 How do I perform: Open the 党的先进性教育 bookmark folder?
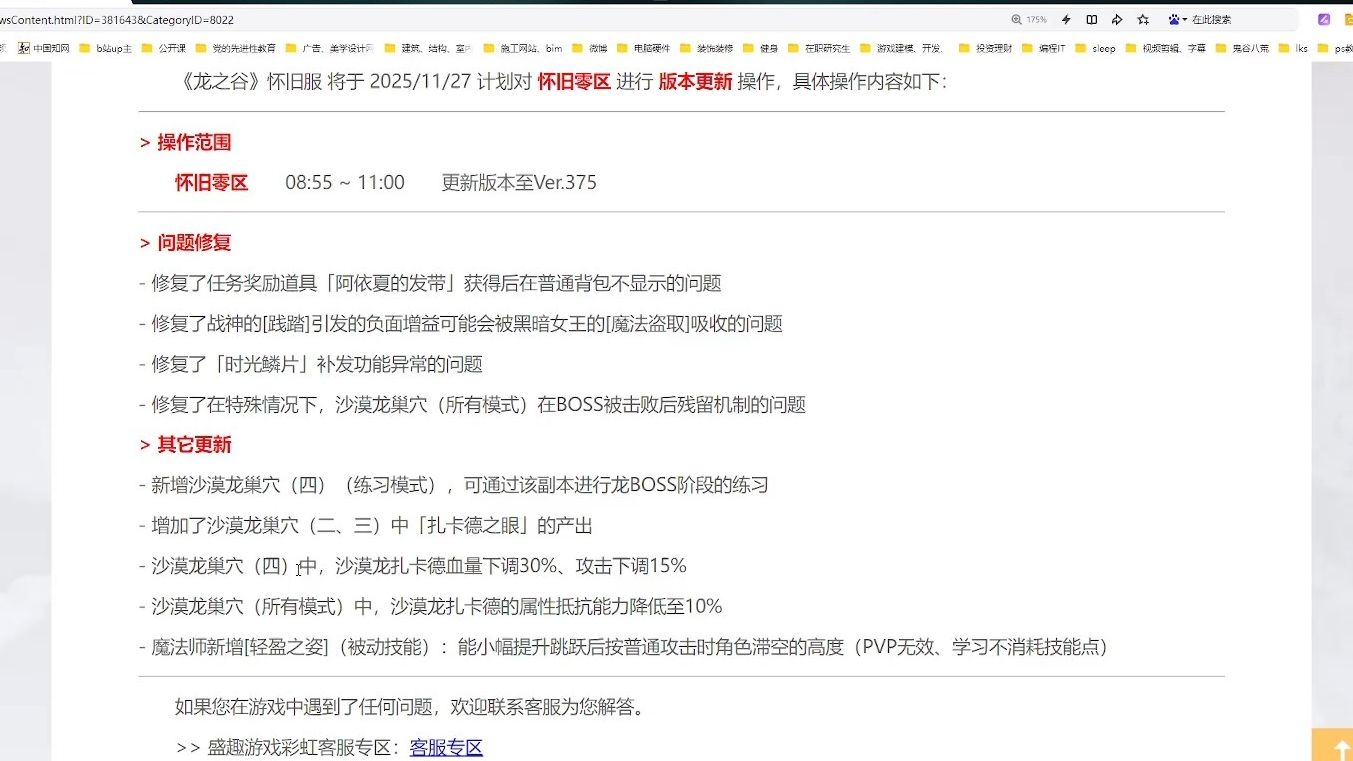(235, 47)
